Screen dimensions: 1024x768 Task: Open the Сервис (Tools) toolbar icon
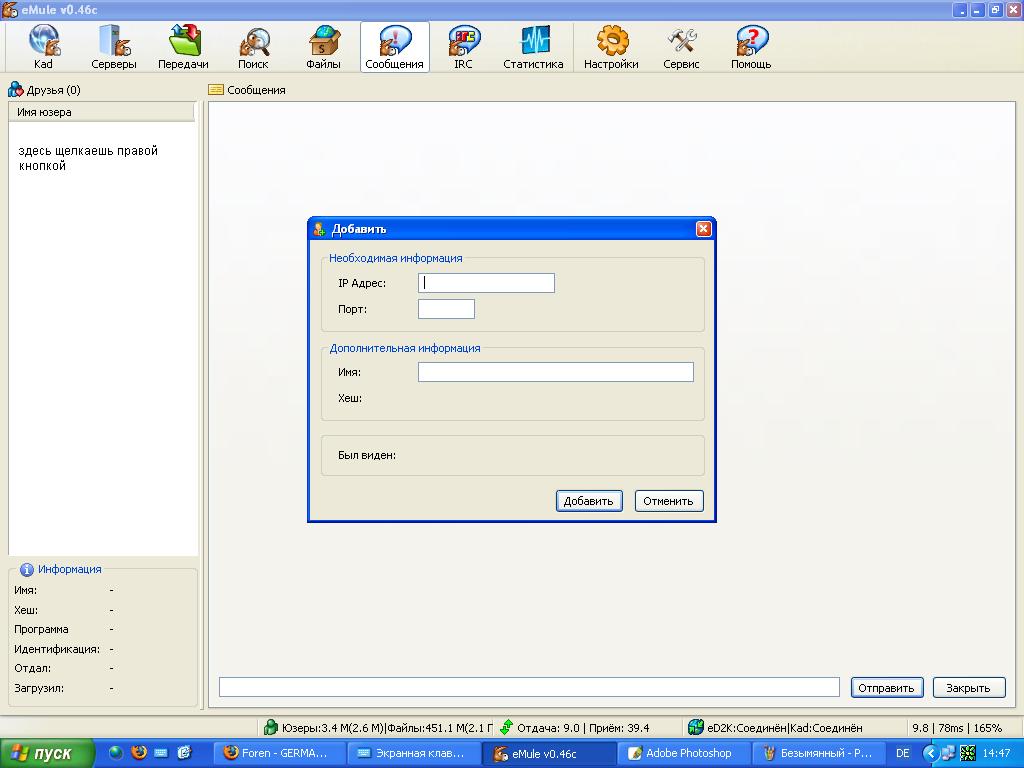coord(681,47)
